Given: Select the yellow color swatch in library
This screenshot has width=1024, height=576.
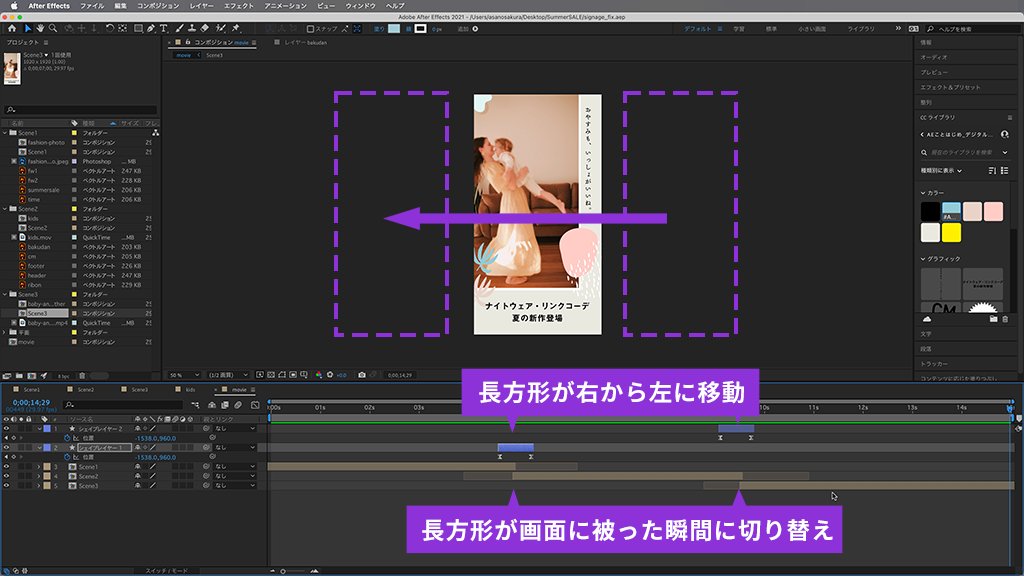Looking at the screenshot, I should pyautogui.click(x=951, y=232).
